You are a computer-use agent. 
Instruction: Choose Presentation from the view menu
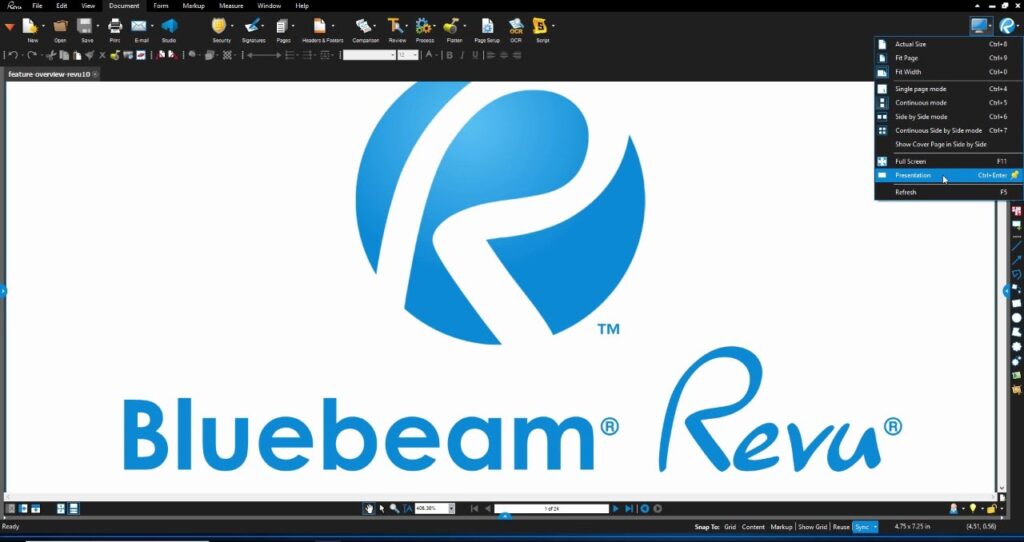[x=912, y=175]
